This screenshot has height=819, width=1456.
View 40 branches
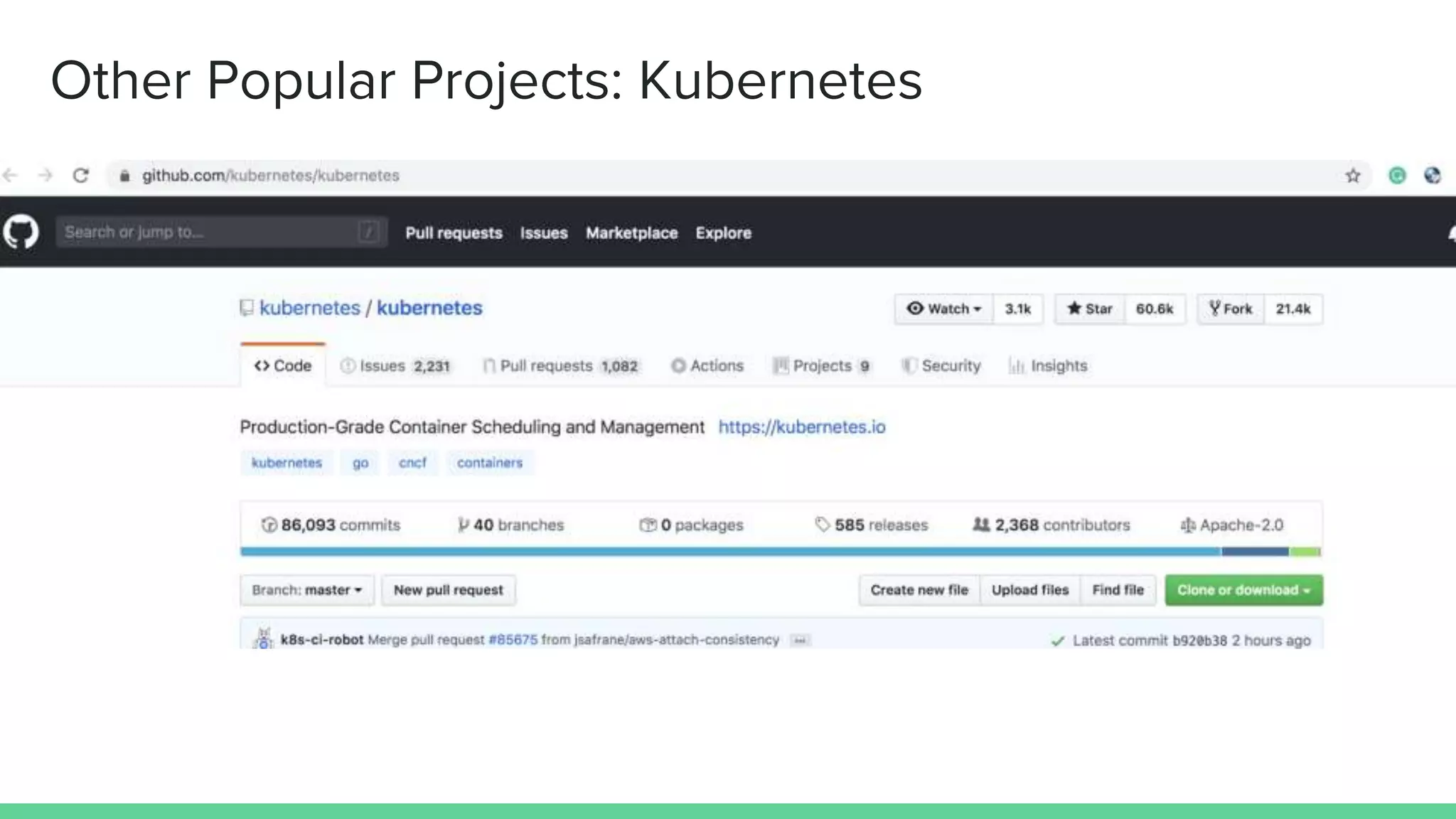[510, 525]
